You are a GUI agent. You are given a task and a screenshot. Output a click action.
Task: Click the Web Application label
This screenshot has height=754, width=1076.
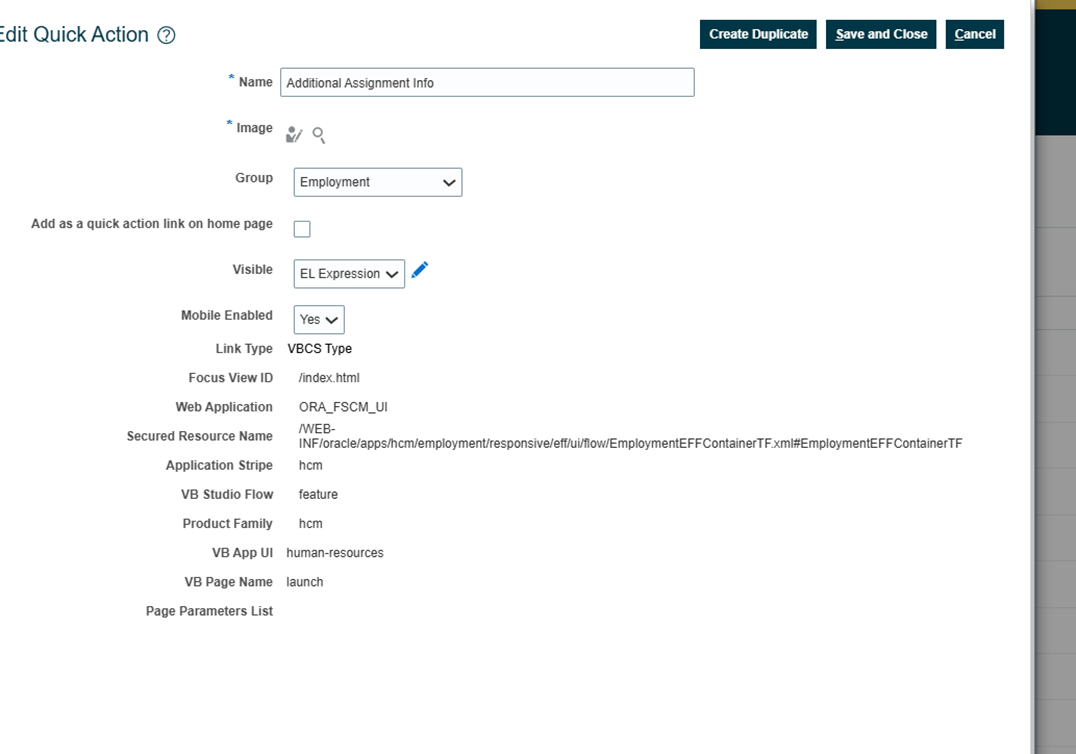(x=224, y=407)
